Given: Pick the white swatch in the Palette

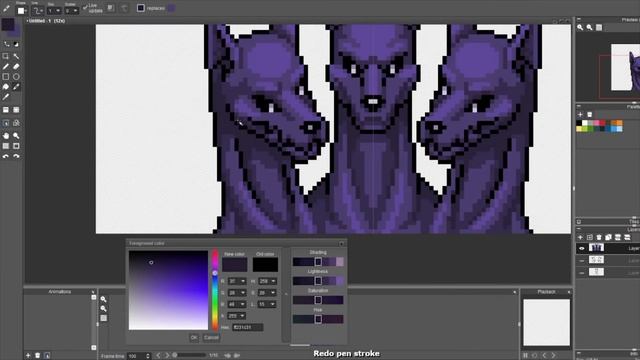Looking at the screenshot, I should click(585, 123).
